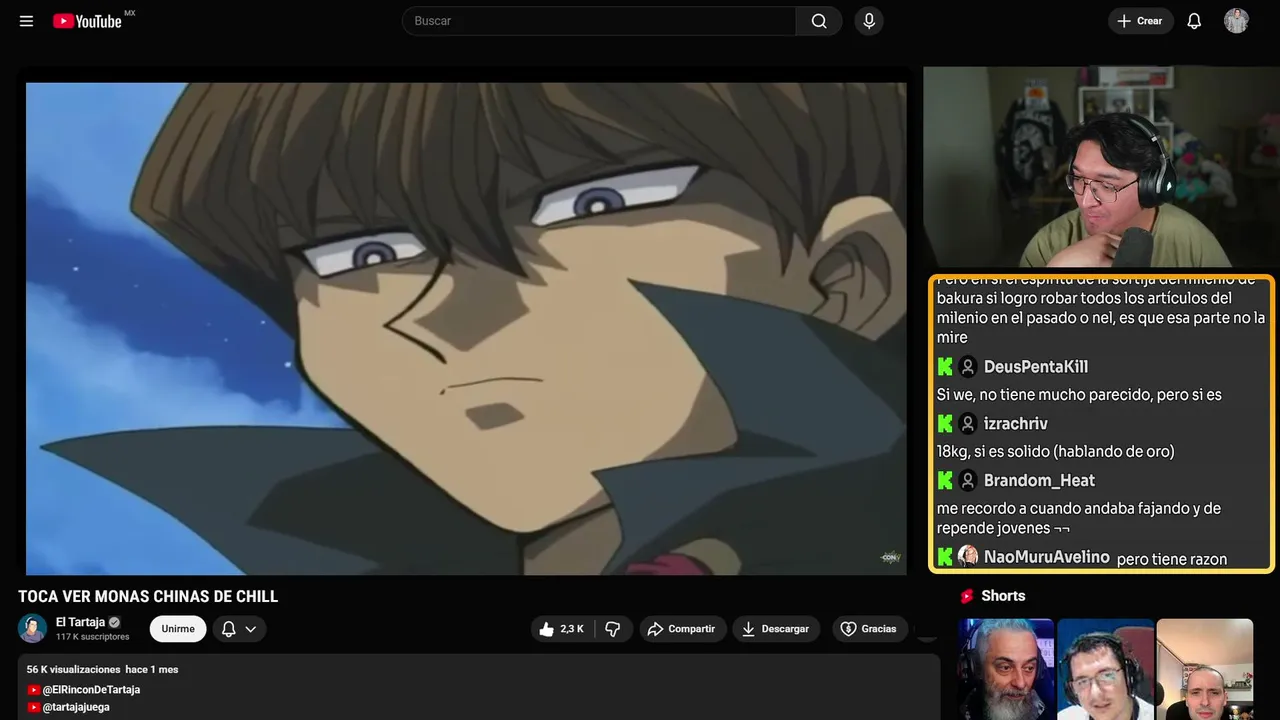Click the Kick logo beside DeusPentaKill

tap(945, 367)
